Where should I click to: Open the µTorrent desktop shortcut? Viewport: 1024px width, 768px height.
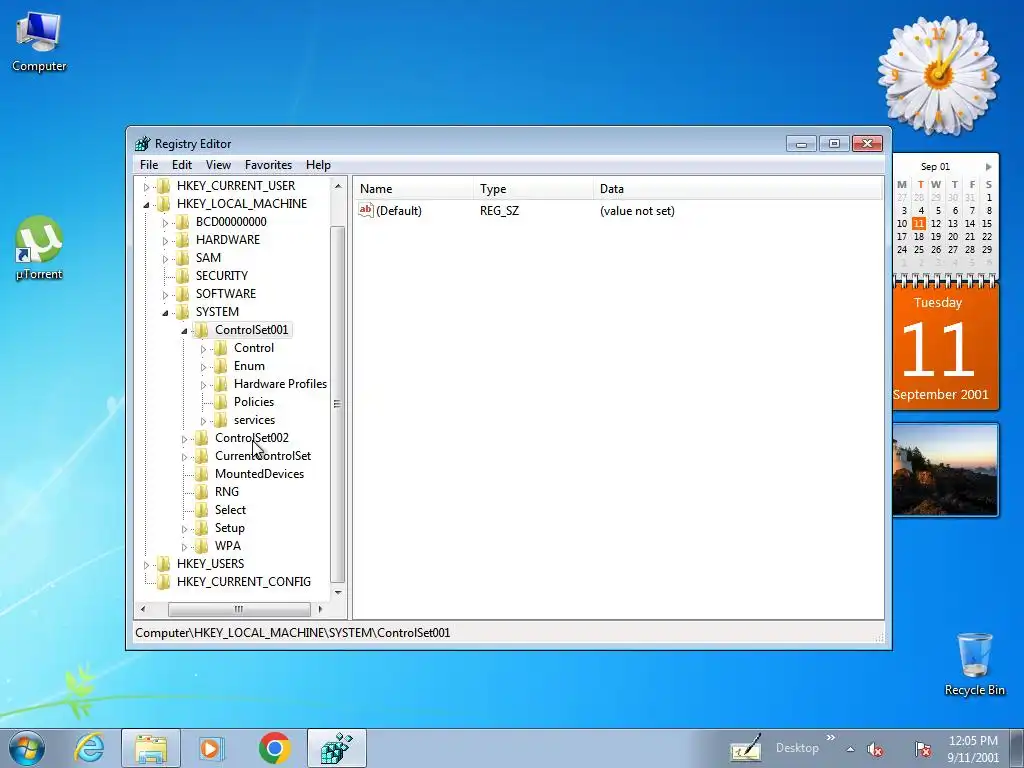[x=39, y=248]
